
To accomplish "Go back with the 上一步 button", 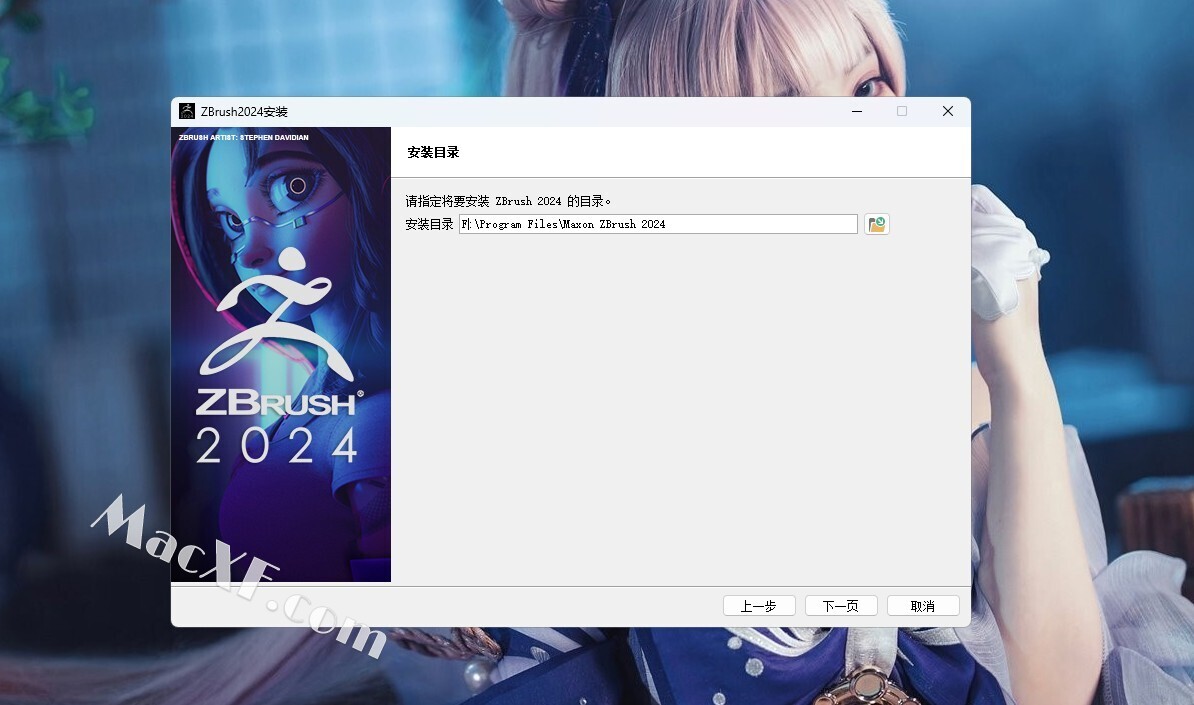I will pos(758,606).
